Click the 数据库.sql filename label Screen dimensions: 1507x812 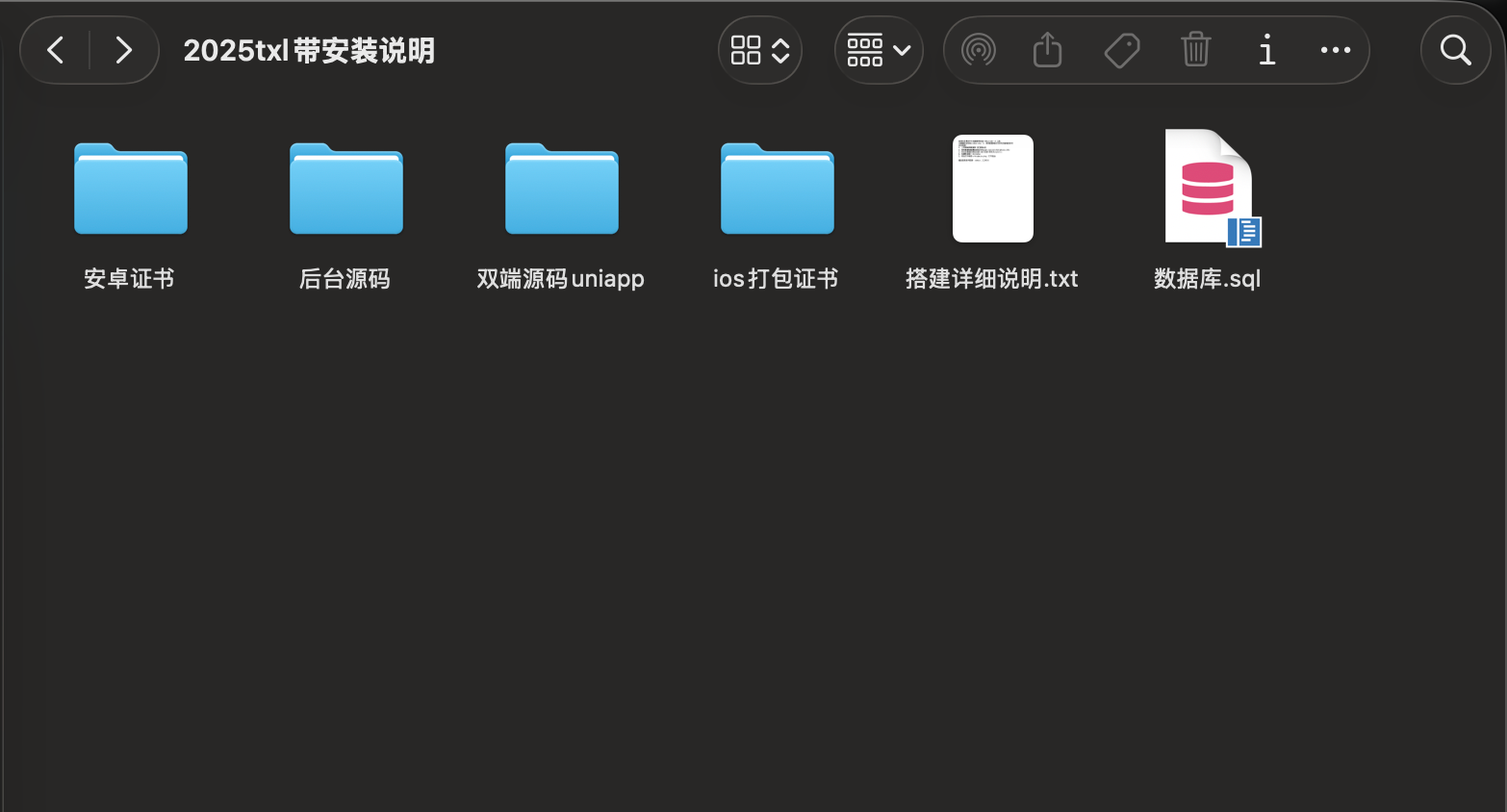pyautogui.click(x=1207, y=279)
